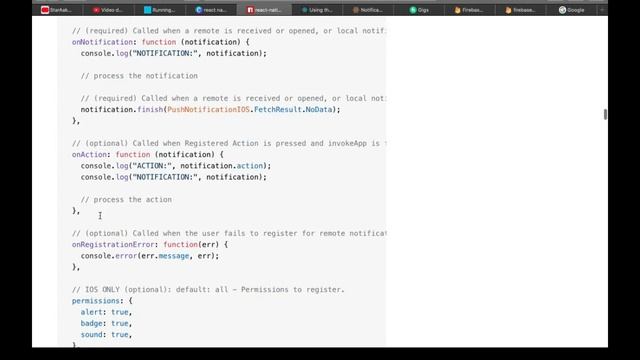The height and width of the screenshot is (360, 640).
Task: Open the Gigs browser tab
Action: point(419,10)
